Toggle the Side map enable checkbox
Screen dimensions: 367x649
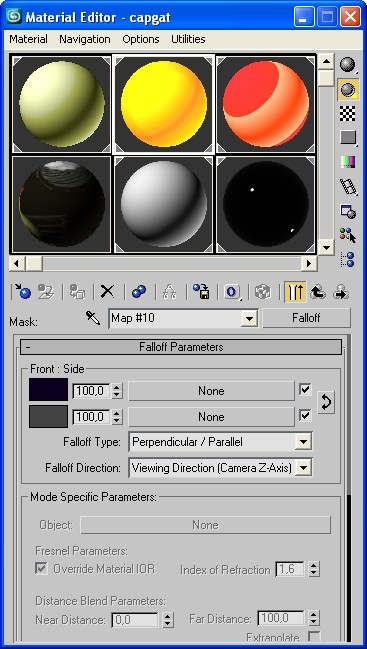pos(305,415)
